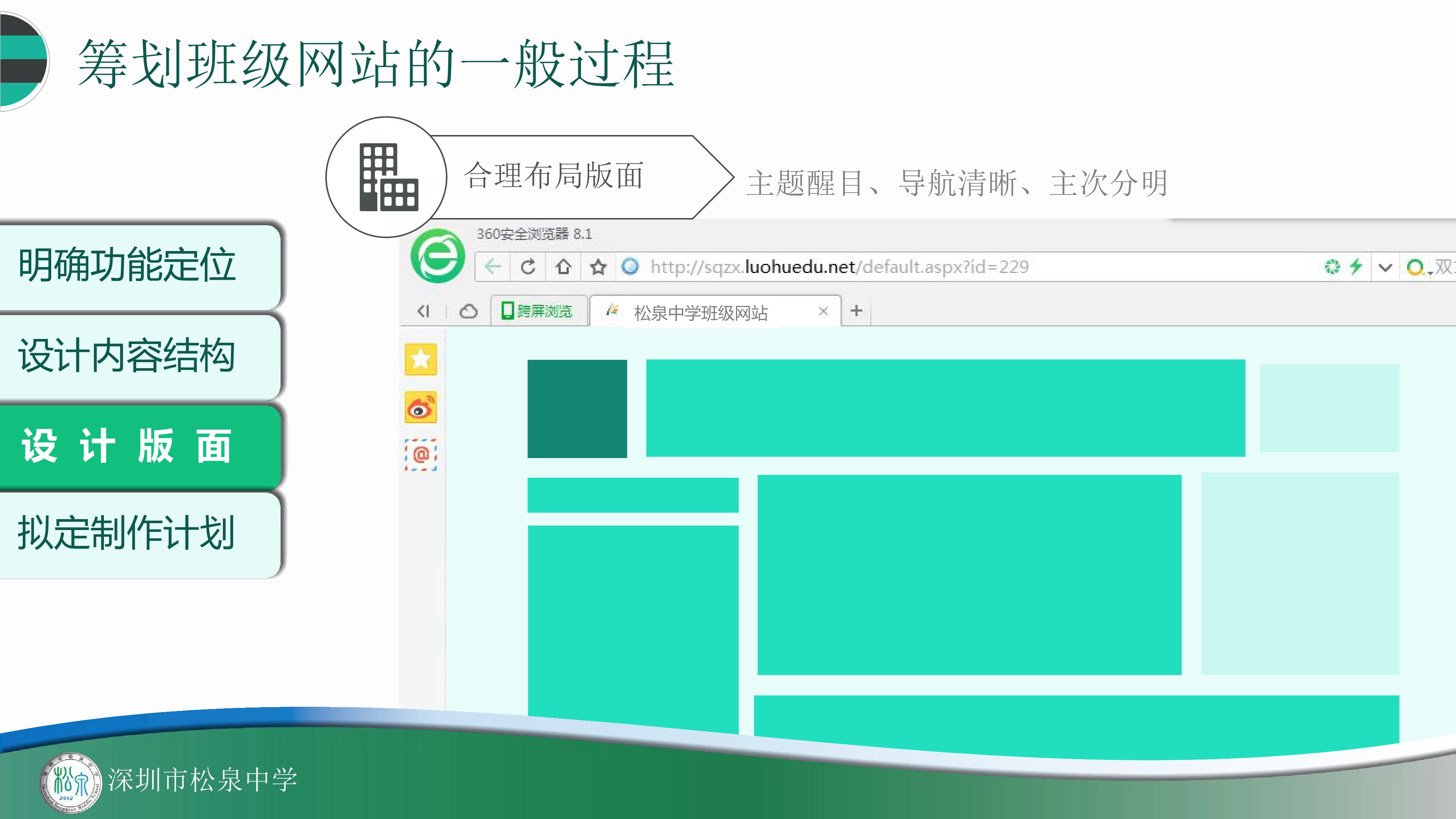The image size is (1456, 819).
Task: Bookmark the page with the star icon
Action: pyautogui.click(x=598, y=266)
